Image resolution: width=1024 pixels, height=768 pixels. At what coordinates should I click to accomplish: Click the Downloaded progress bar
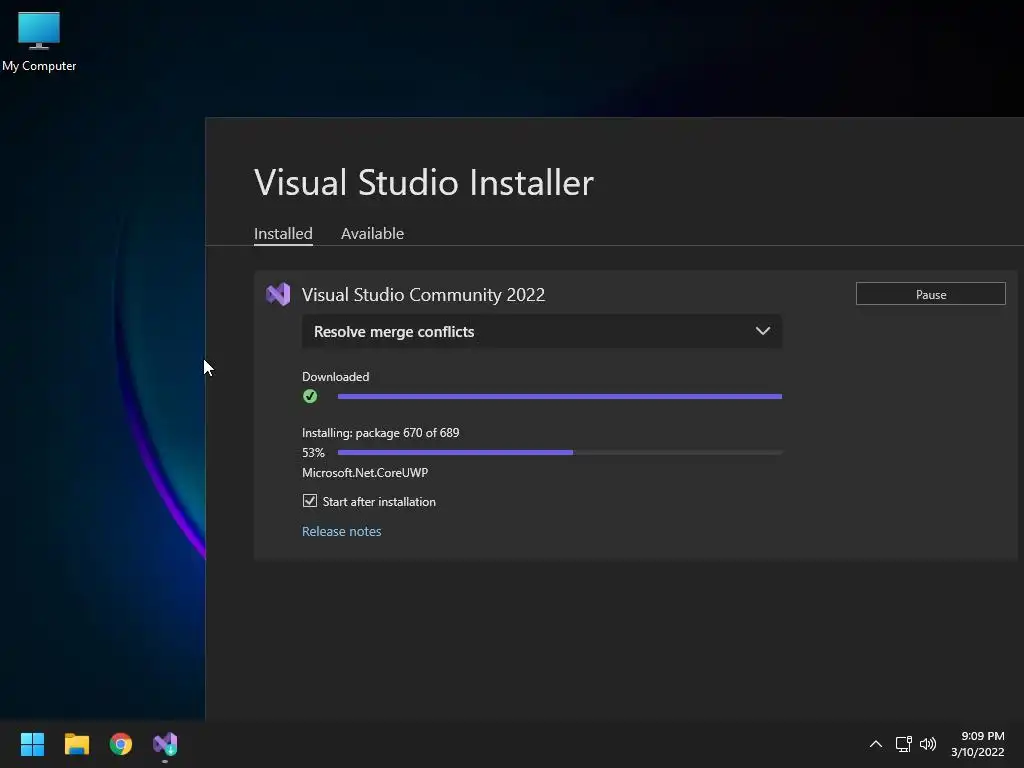[x=560, y=396]
